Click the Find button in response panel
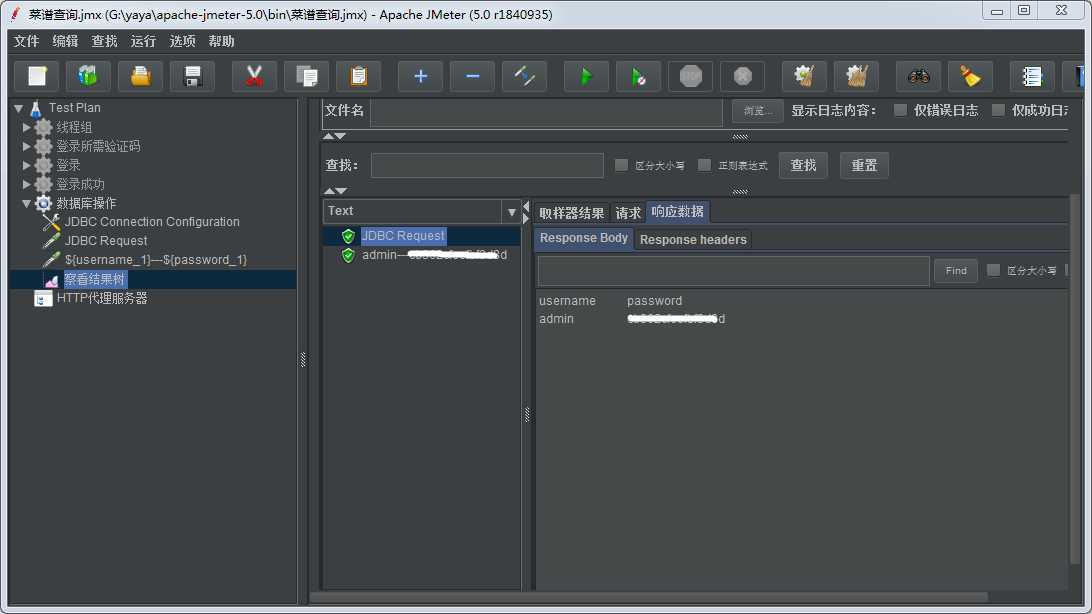 956,271
